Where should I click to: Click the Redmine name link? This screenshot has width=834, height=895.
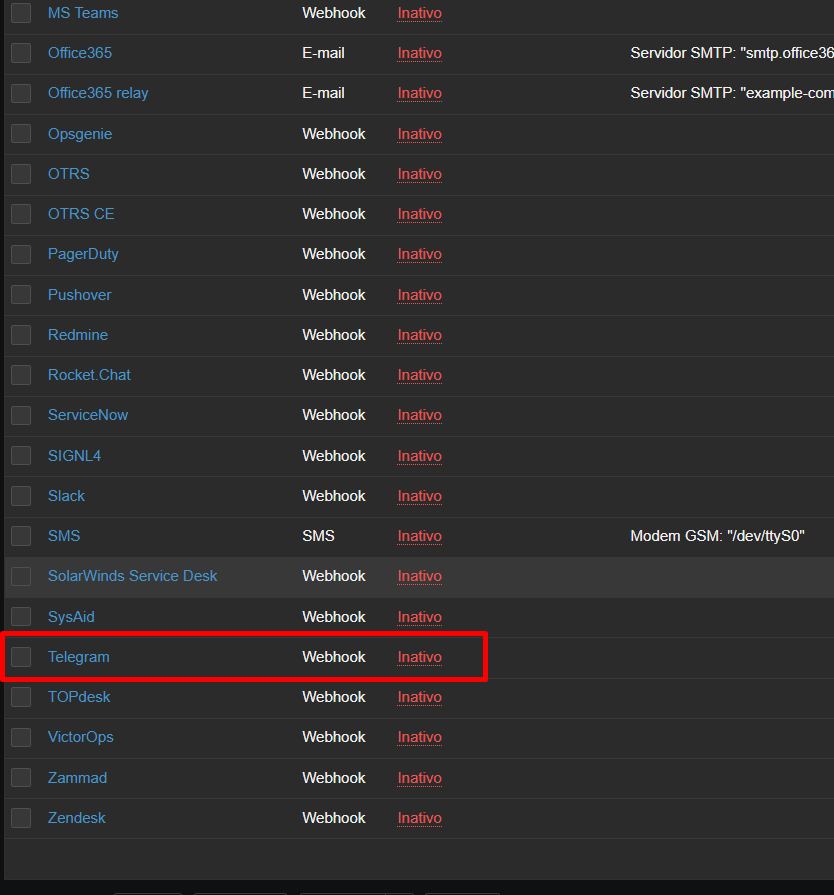(78, 335)
